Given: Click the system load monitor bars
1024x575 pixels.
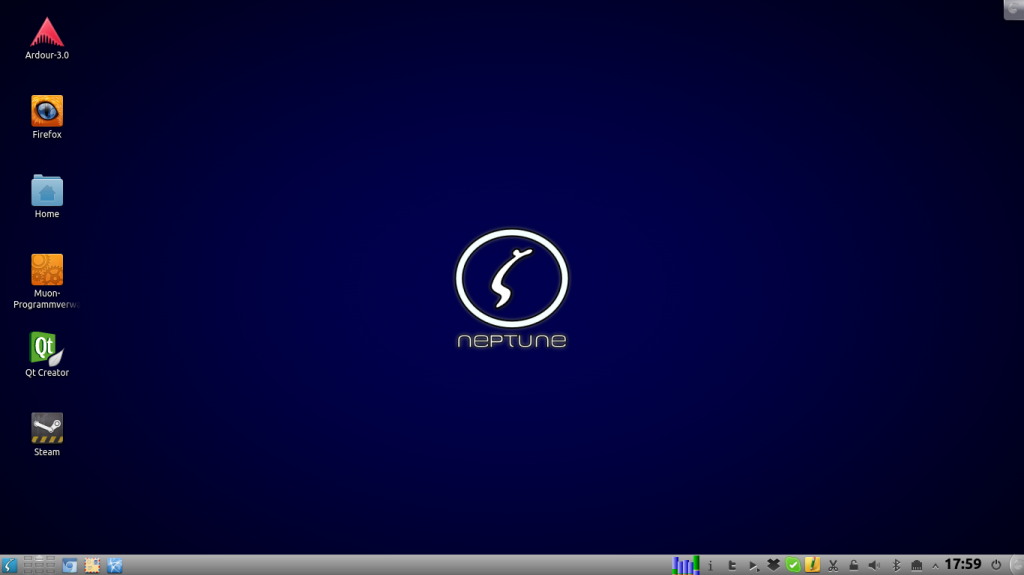Looking at the screenshot, I should pos(685,565).
